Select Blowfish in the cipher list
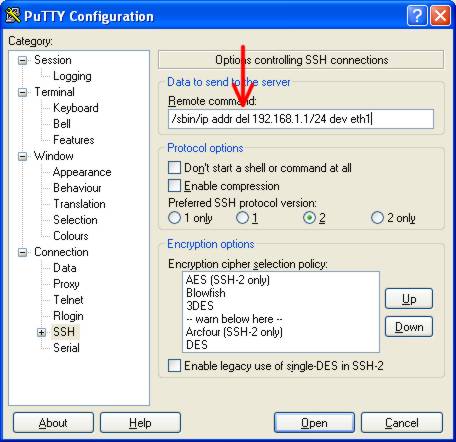Screen dimensions: 456x442 click(x=206, y=293)
